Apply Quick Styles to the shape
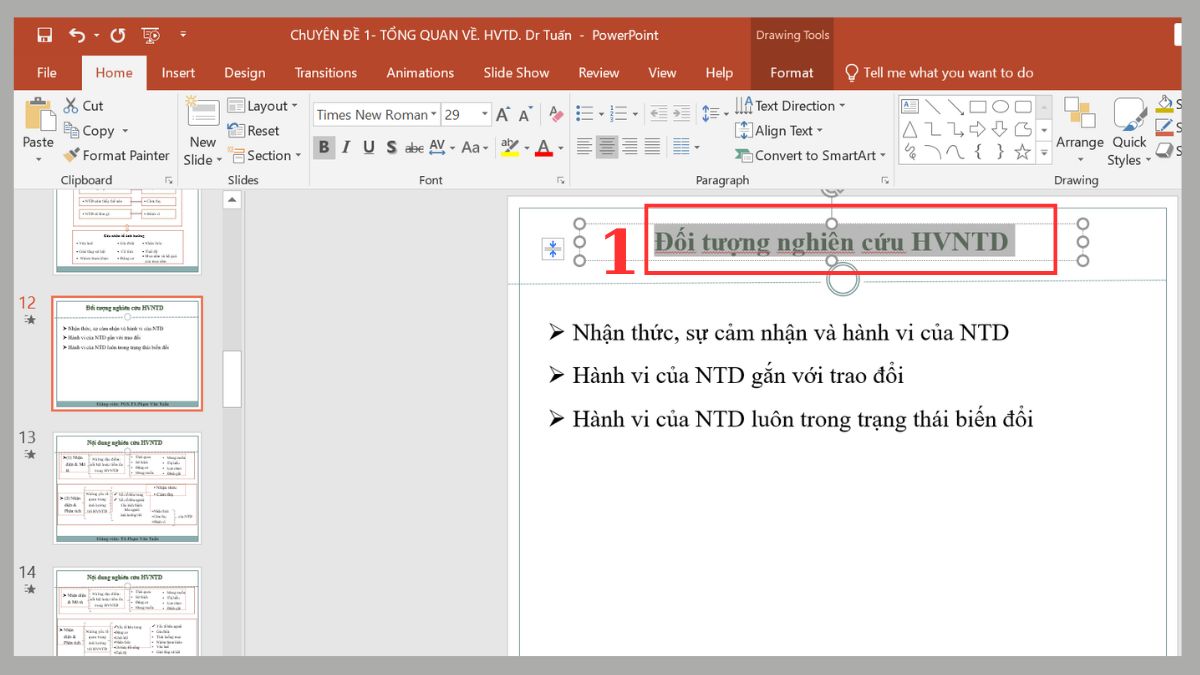 pos(1129,135)
